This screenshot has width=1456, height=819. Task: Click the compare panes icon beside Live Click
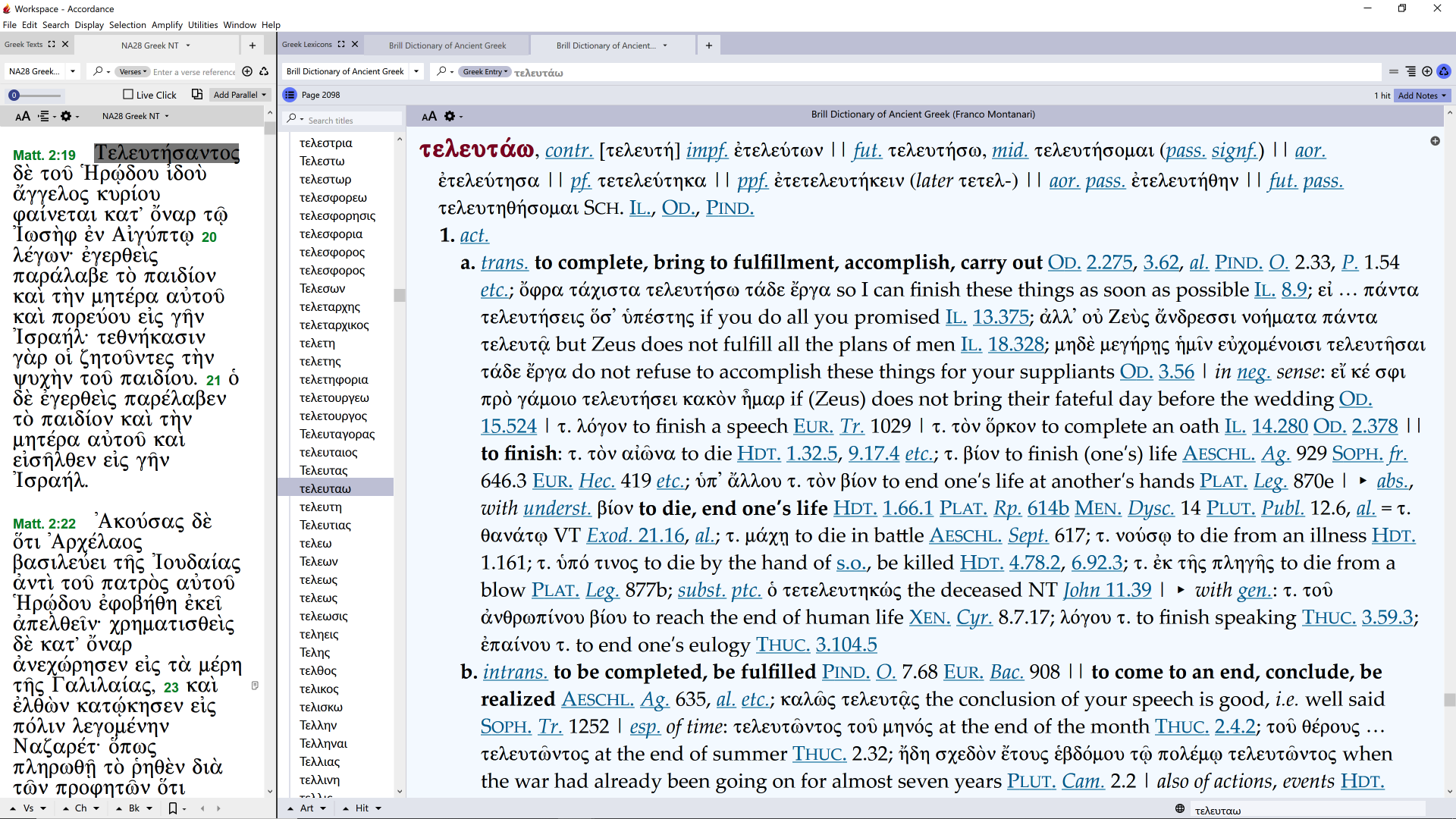197,94
